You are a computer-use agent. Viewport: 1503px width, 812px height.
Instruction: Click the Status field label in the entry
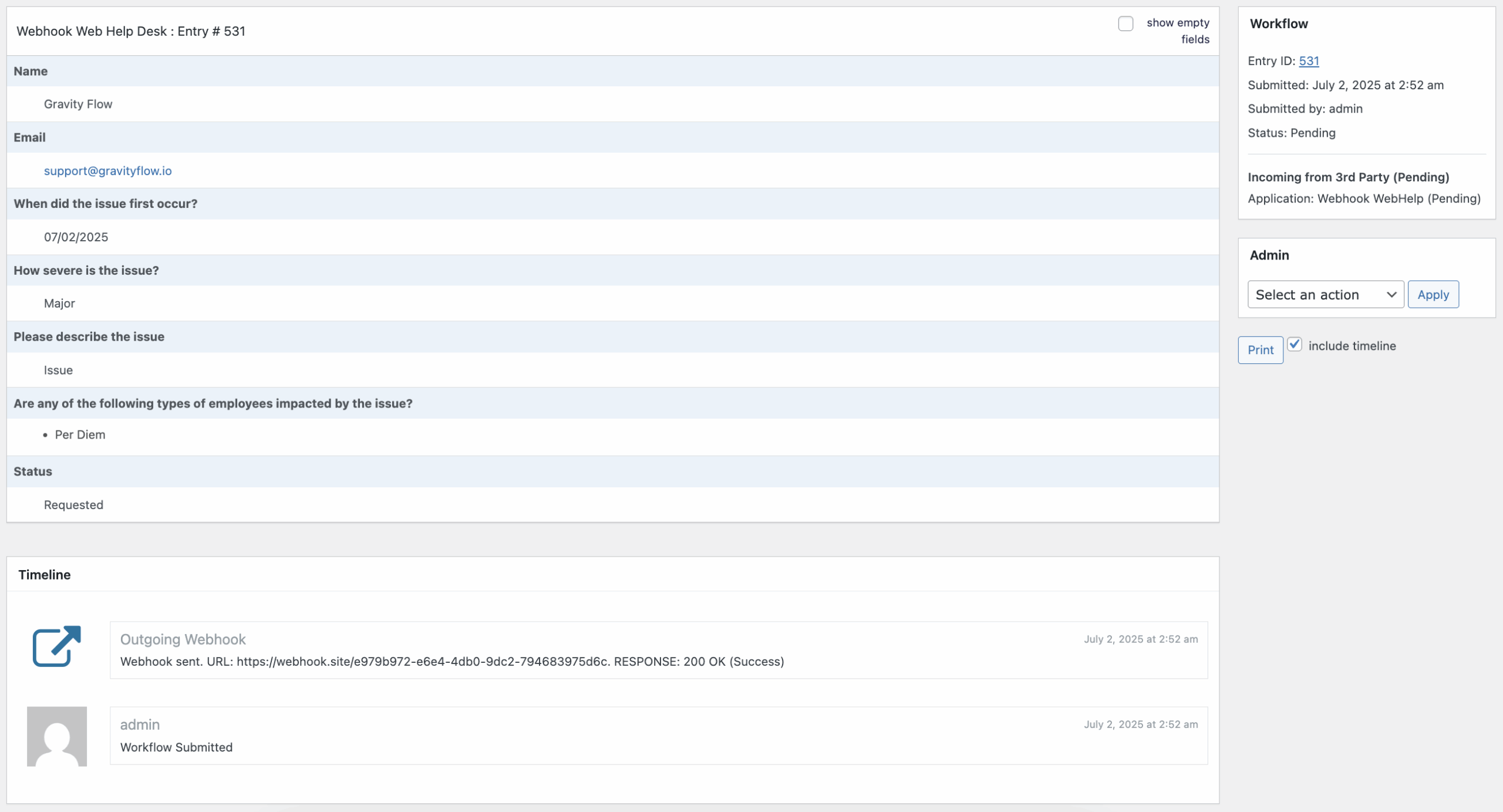click(x=33, y=471)
